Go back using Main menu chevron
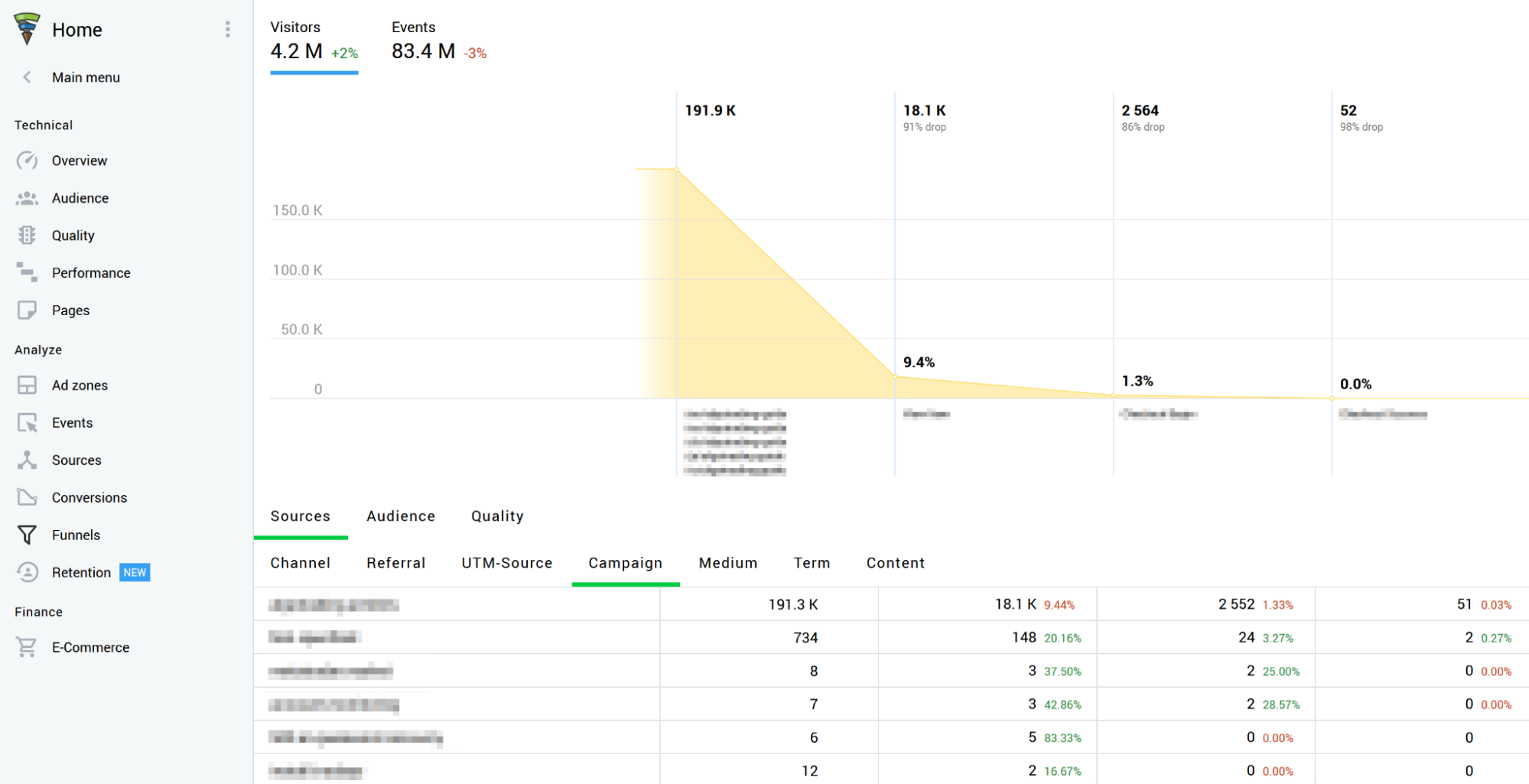The height and width of the screenshot is (784, 1529). [x=27, y=77]
